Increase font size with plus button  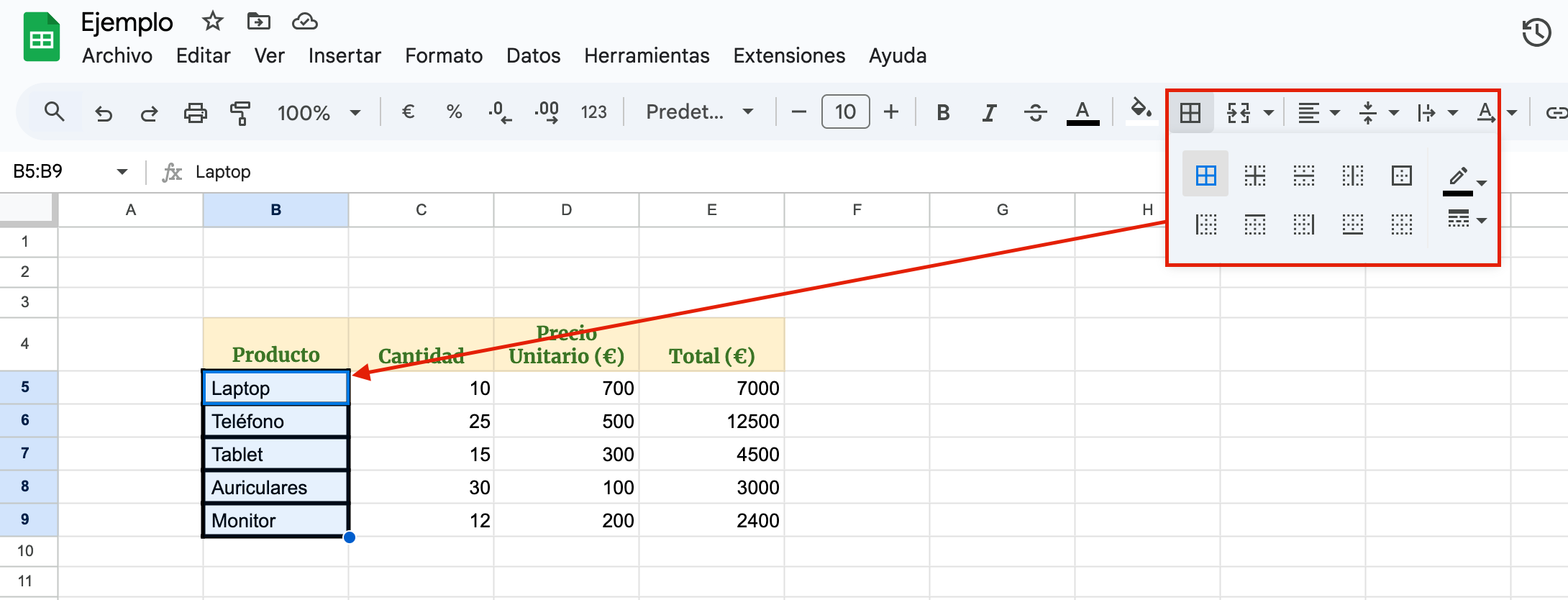(x=891, y=112)
